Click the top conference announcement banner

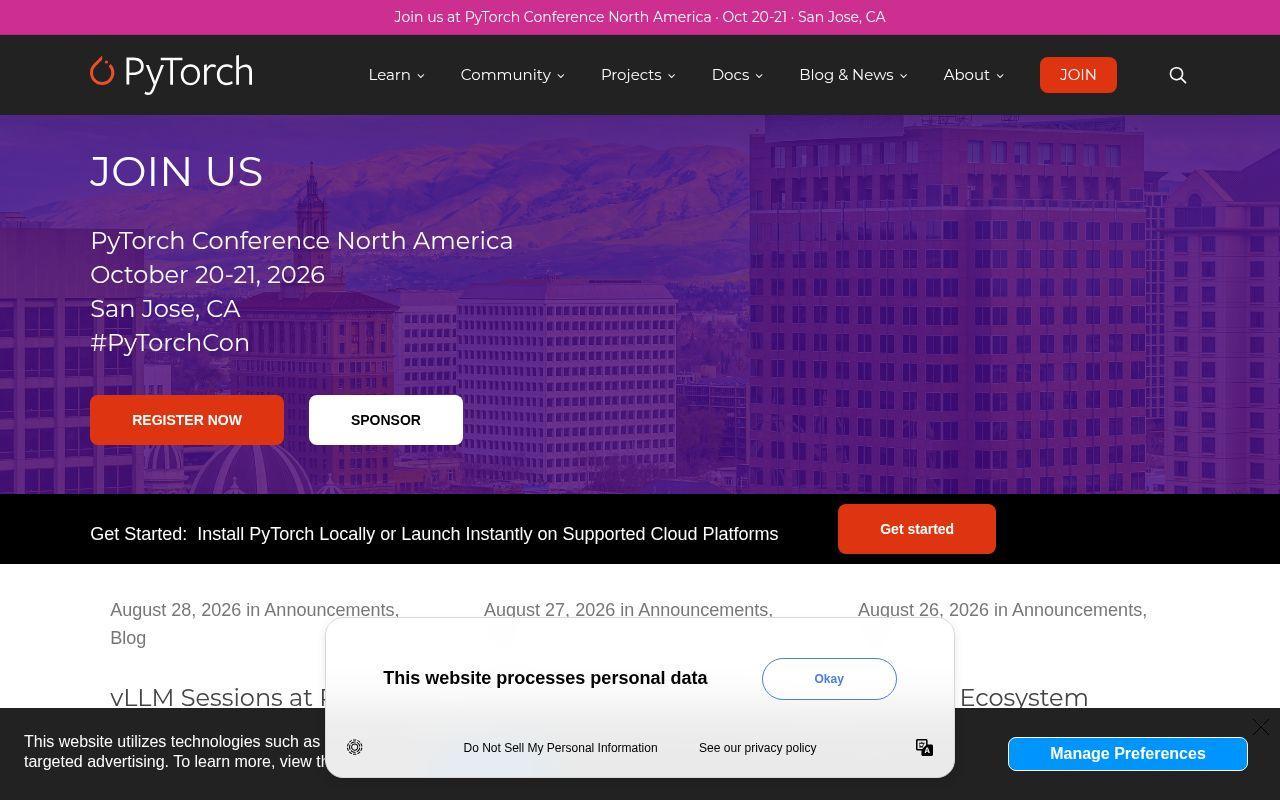pos(640,17)
